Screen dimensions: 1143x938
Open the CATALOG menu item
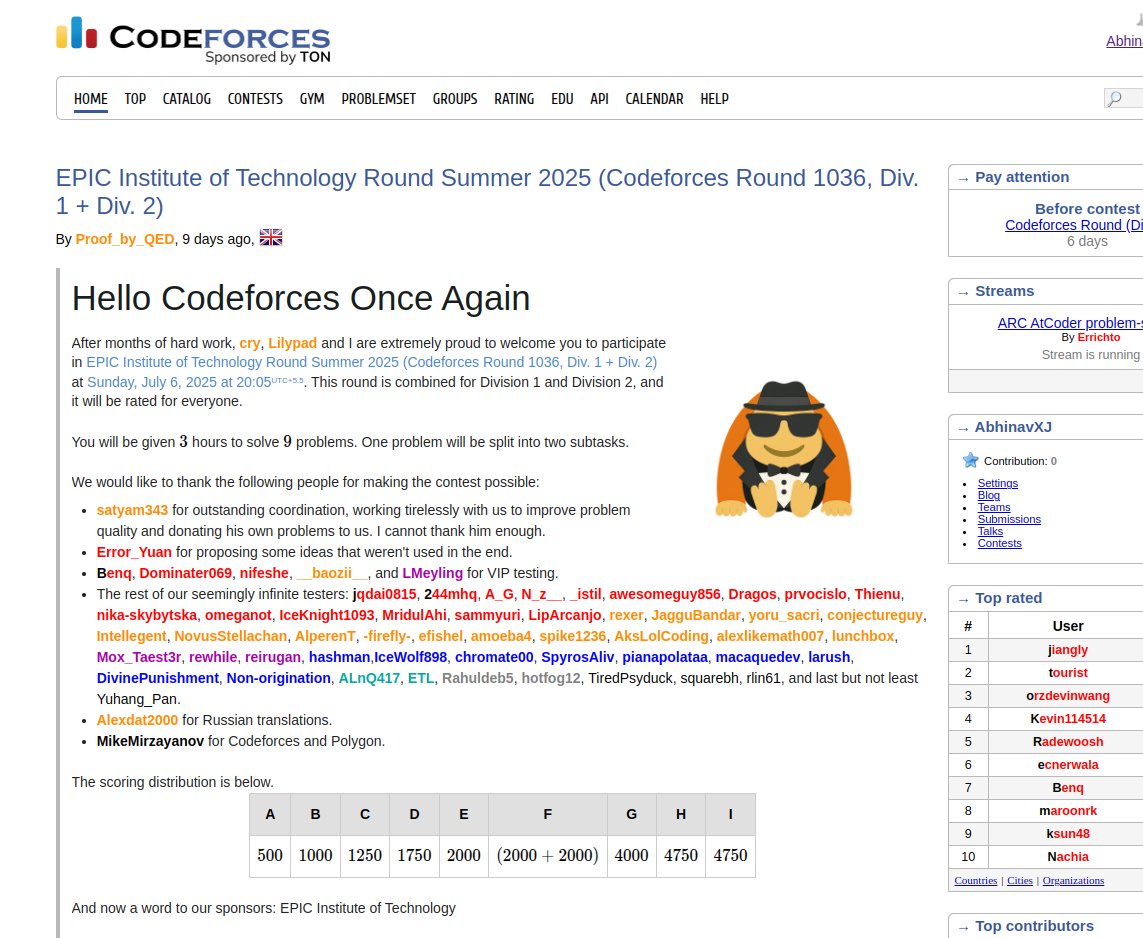187,98
